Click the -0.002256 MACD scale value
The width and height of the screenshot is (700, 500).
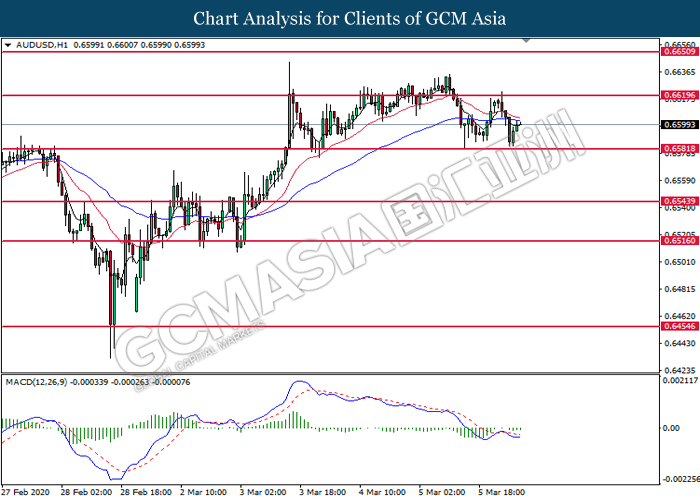click(680, 479)
